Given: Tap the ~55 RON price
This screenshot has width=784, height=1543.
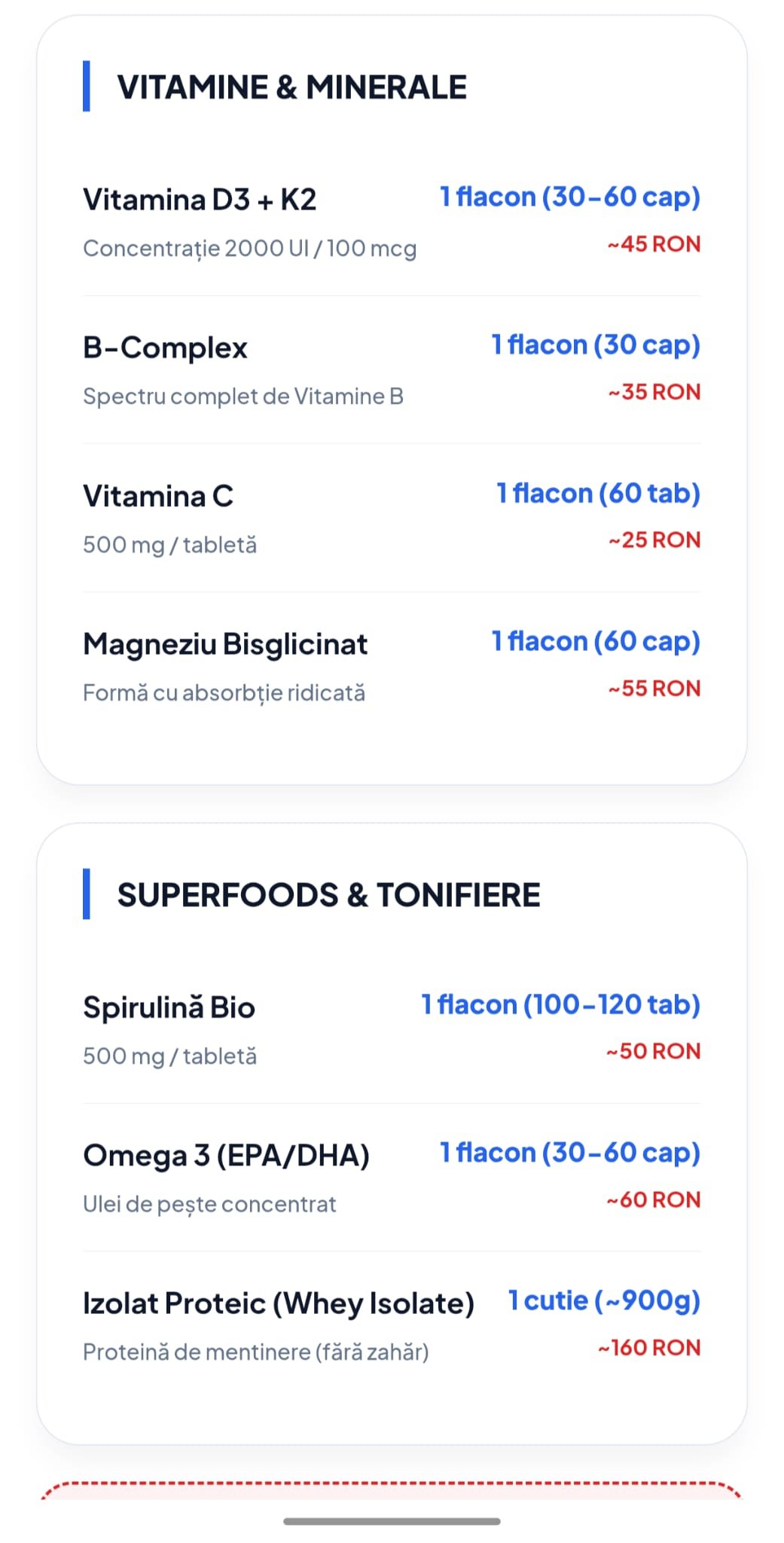Looking at the screenshot, I should coord(654,689).
